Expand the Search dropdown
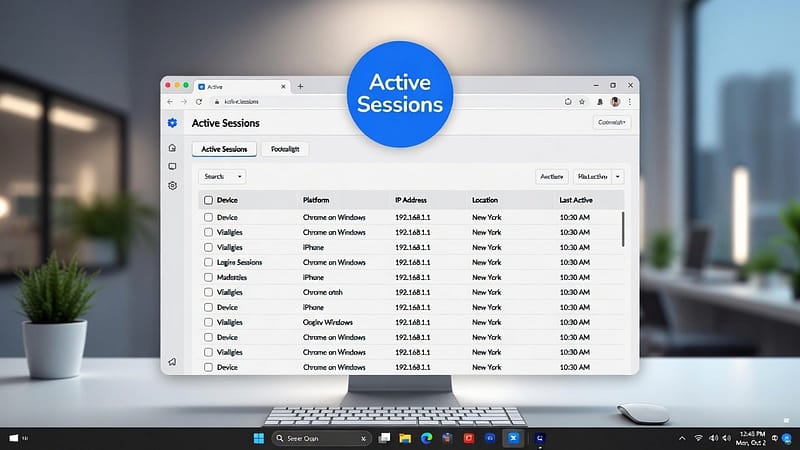Screen dimensions: 800x450 (x=222, y=177)
